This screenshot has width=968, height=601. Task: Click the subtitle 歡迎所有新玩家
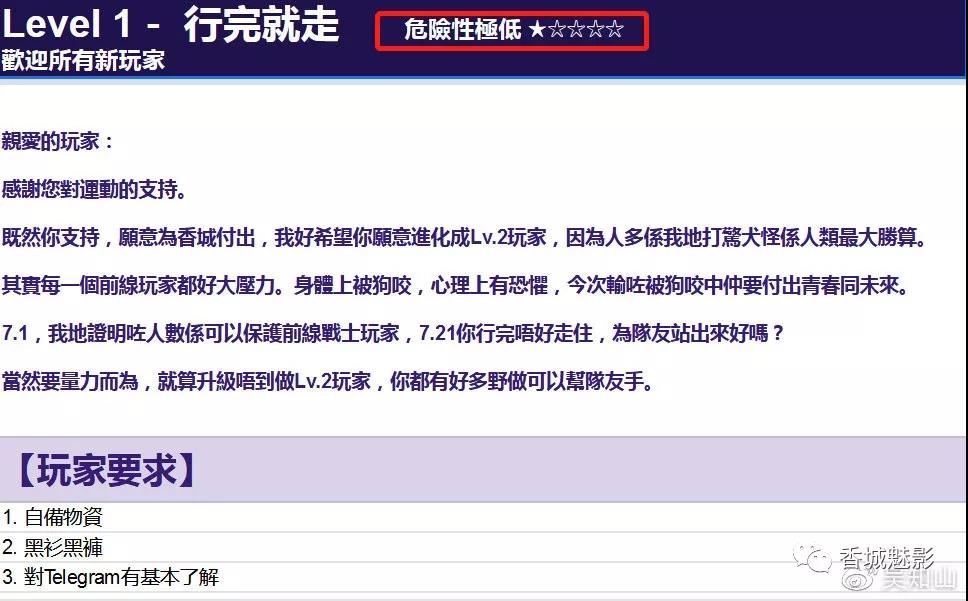(83, 60)
